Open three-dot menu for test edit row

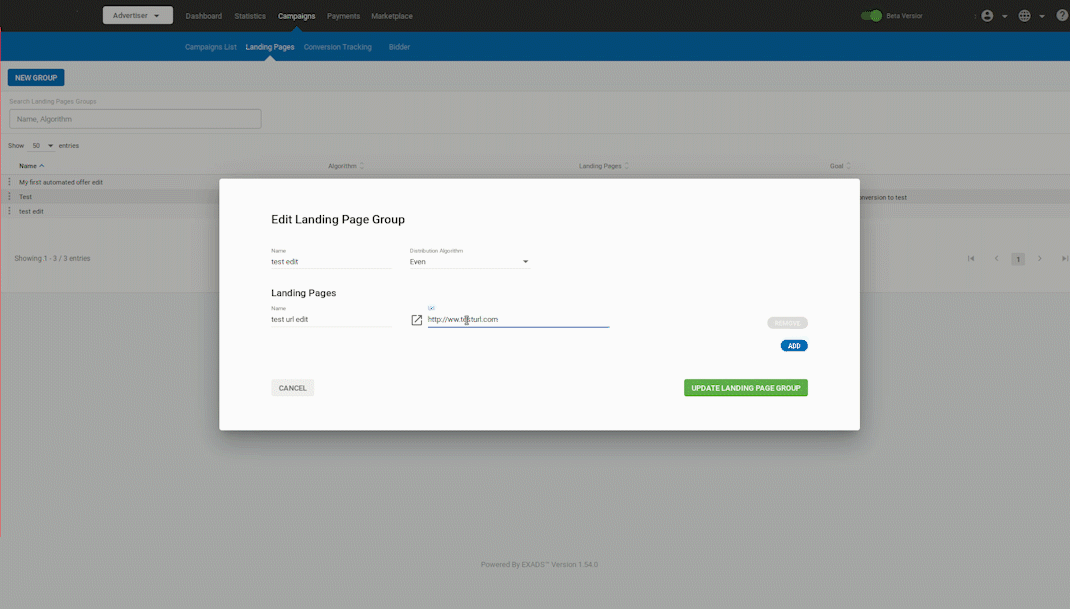tap(10, 211)
